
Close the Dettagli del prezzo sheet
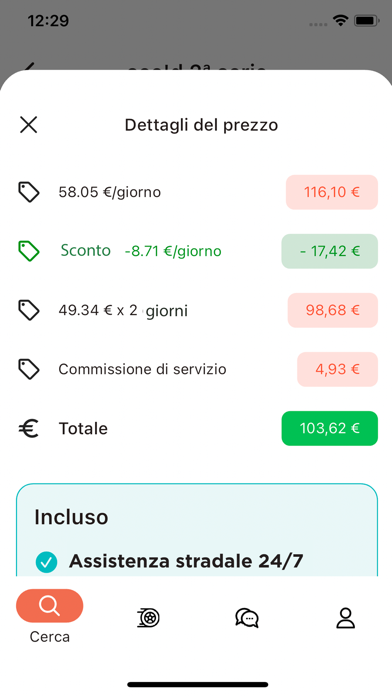click(x=28, y=125)
